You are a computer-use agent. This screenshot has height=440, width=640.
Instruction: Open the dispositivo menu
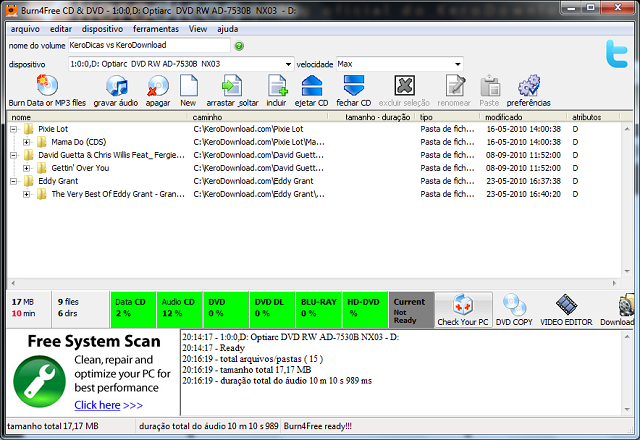click(x=102, y=29)
